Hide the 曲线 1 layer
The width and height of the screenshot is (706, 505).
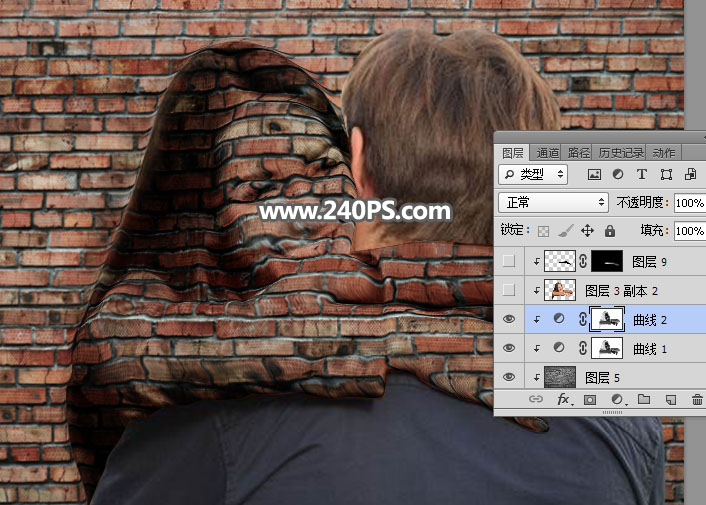click(x=509, y=348)
